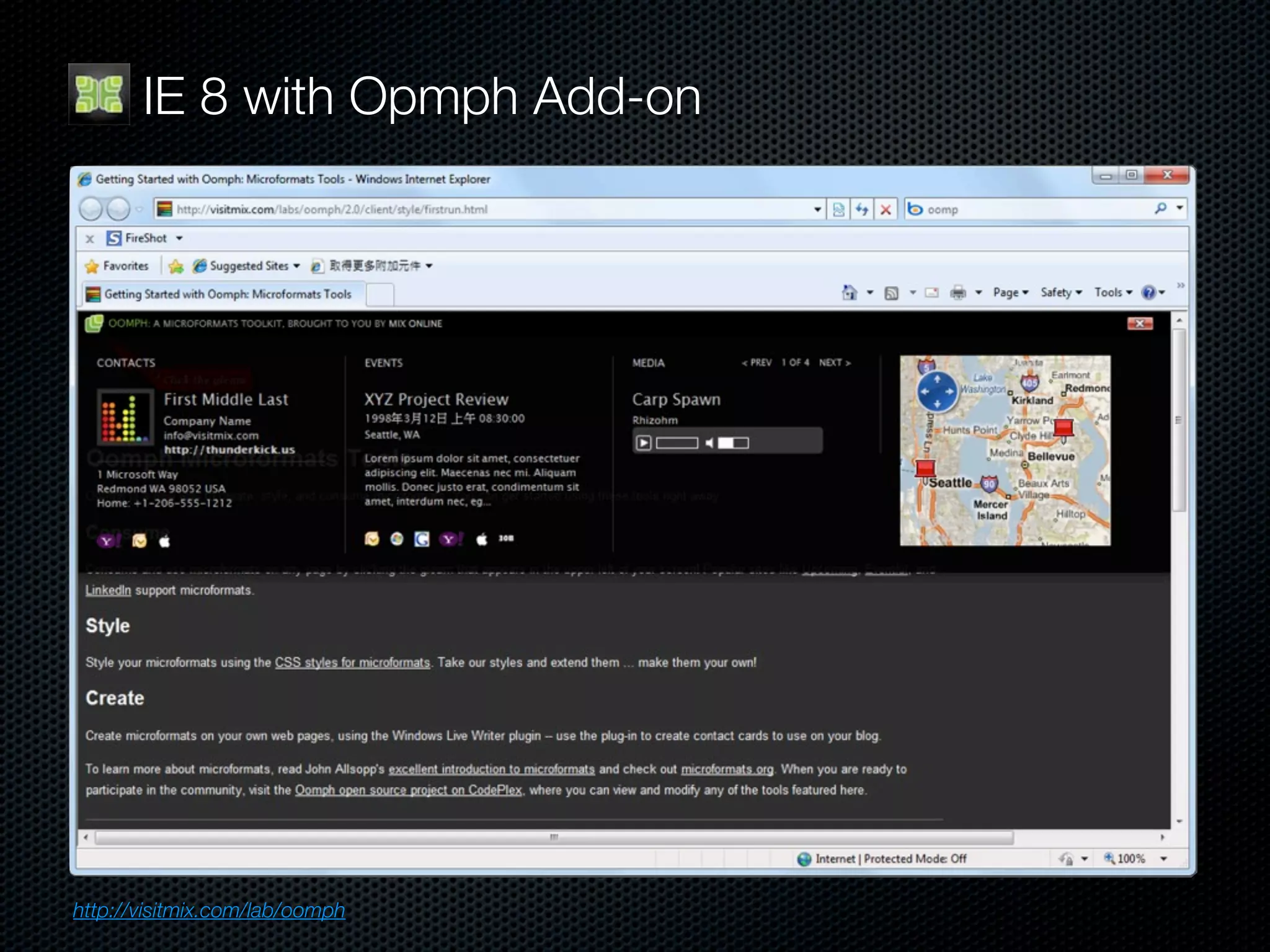Click the map pan control compass
The width and height of the screenshot is (1270, 952).
coord(937,391)
